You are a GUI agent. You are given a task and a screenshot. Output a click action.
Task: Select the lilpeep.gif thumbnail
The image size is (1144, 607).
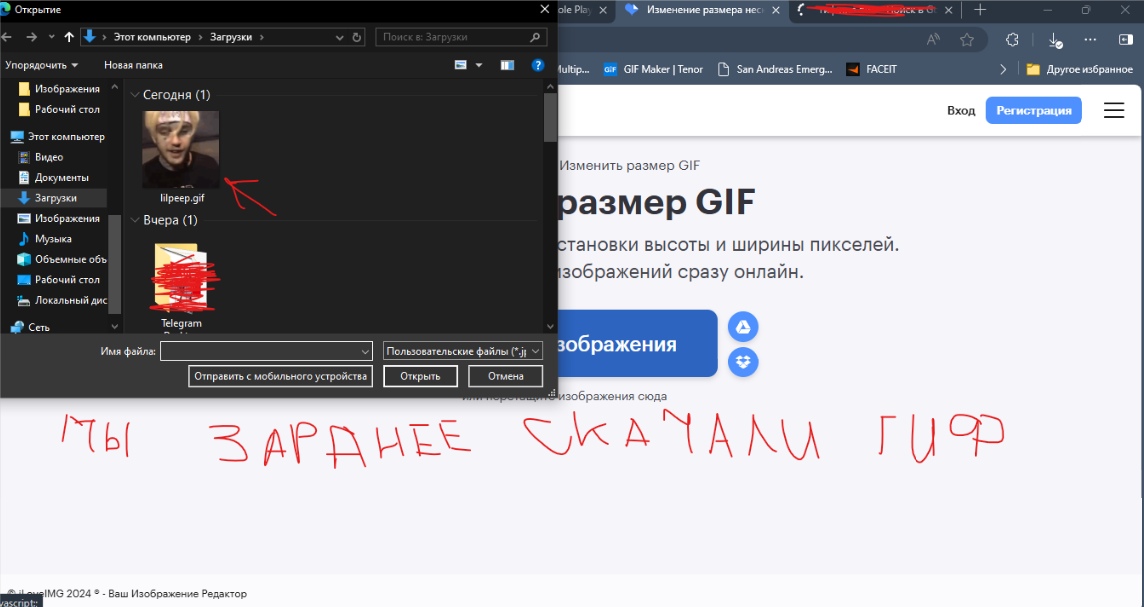[x=181, y=150]
